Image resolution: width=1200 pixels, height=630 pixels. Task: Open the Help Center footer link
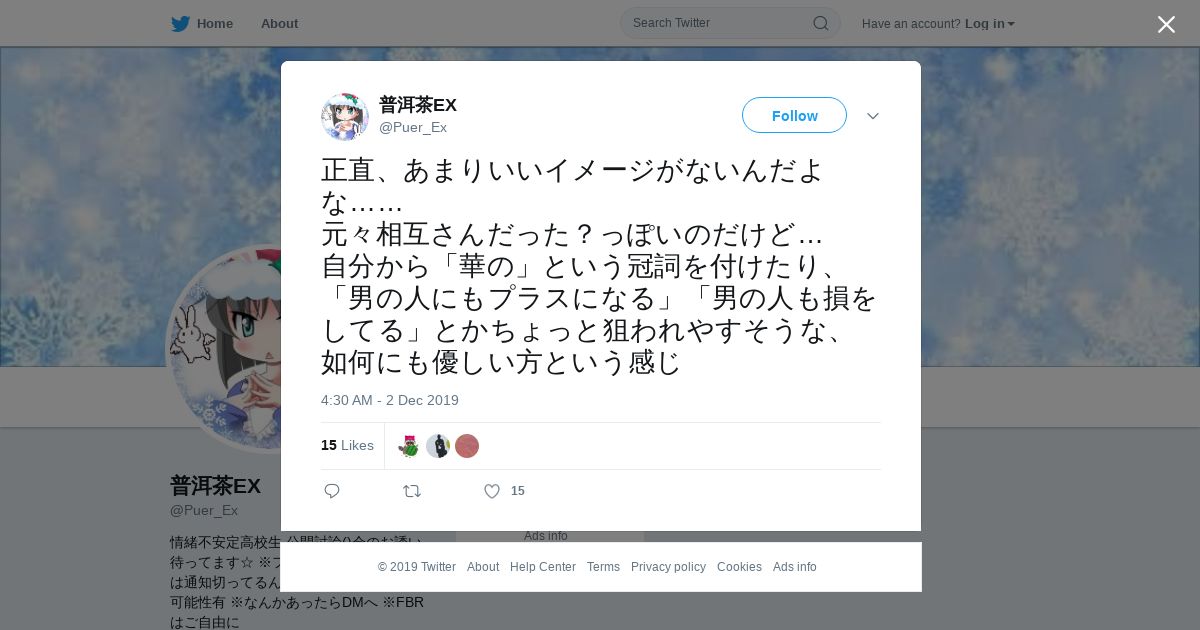pos(543,567)
